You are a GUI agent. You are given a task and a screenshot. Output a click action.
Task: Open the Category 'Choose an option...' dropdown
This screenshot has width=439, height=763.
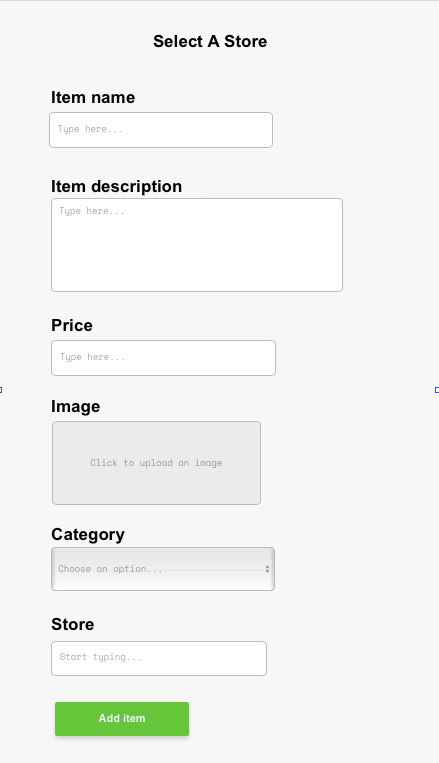(163, 569)
